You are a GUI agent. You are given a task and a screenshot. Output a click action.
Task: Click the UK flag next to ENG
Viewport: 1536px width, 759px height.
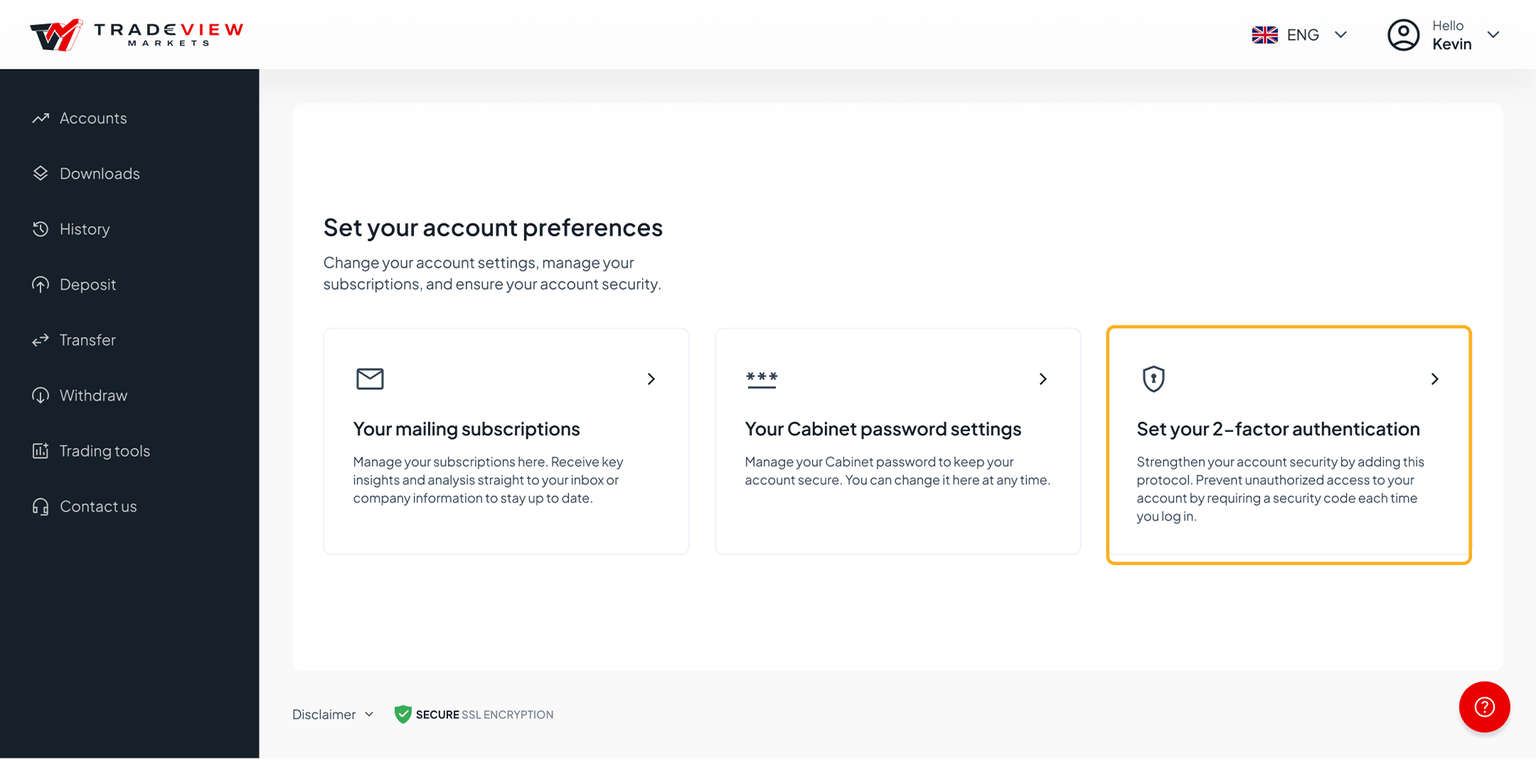tap(1264, 33)
